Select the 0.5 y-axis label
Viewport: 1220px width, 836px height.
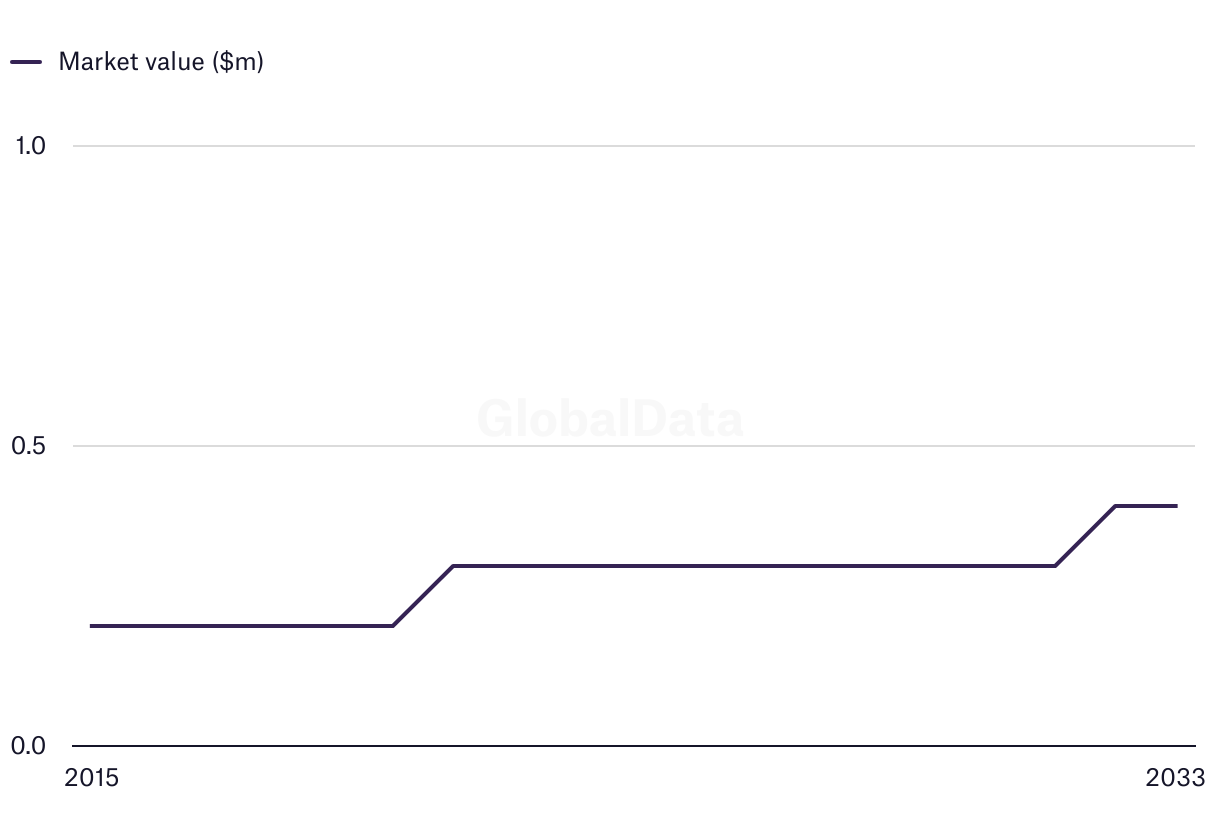pyautogui.click(x=29, y=446)
